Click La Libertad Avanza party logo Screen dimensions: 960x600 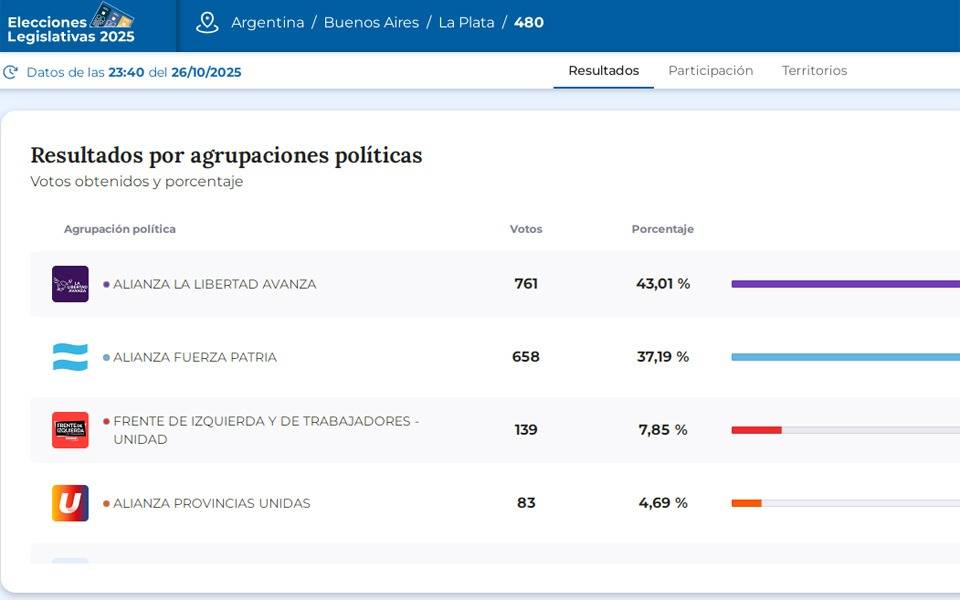coord(70,284)
